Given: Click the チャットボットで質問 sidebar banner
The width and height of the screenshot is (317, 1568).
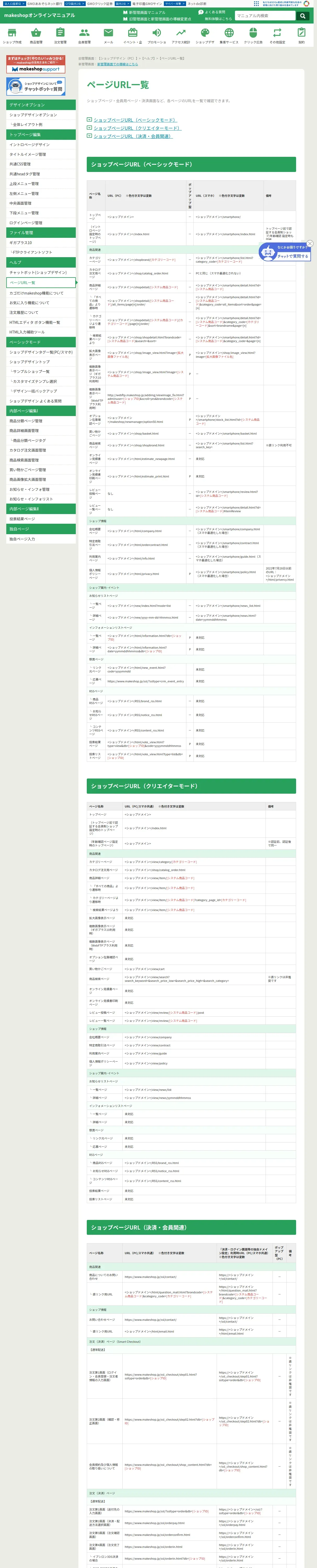Looking at the screenshot, I should (35, 87).
